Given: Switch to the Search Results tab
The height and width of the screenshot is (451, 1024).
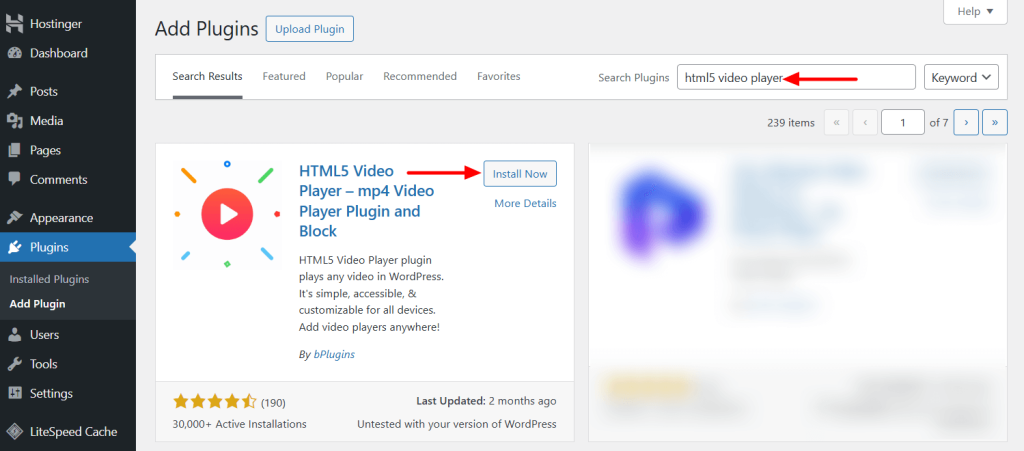Looking at the screenshot, I should 208,76.
